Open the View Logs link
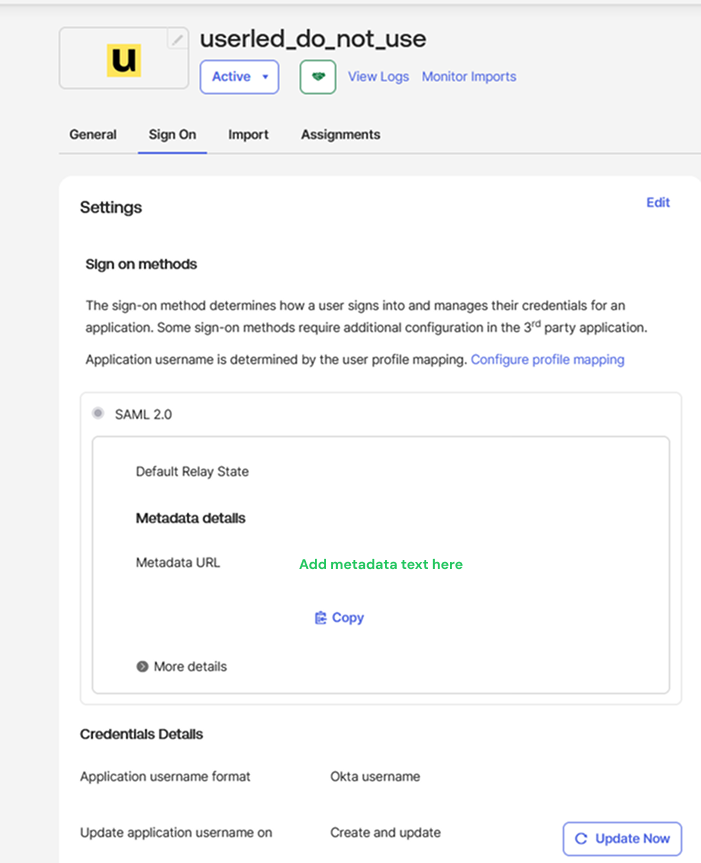The image size is (701, 863). [x=378, y=77]
